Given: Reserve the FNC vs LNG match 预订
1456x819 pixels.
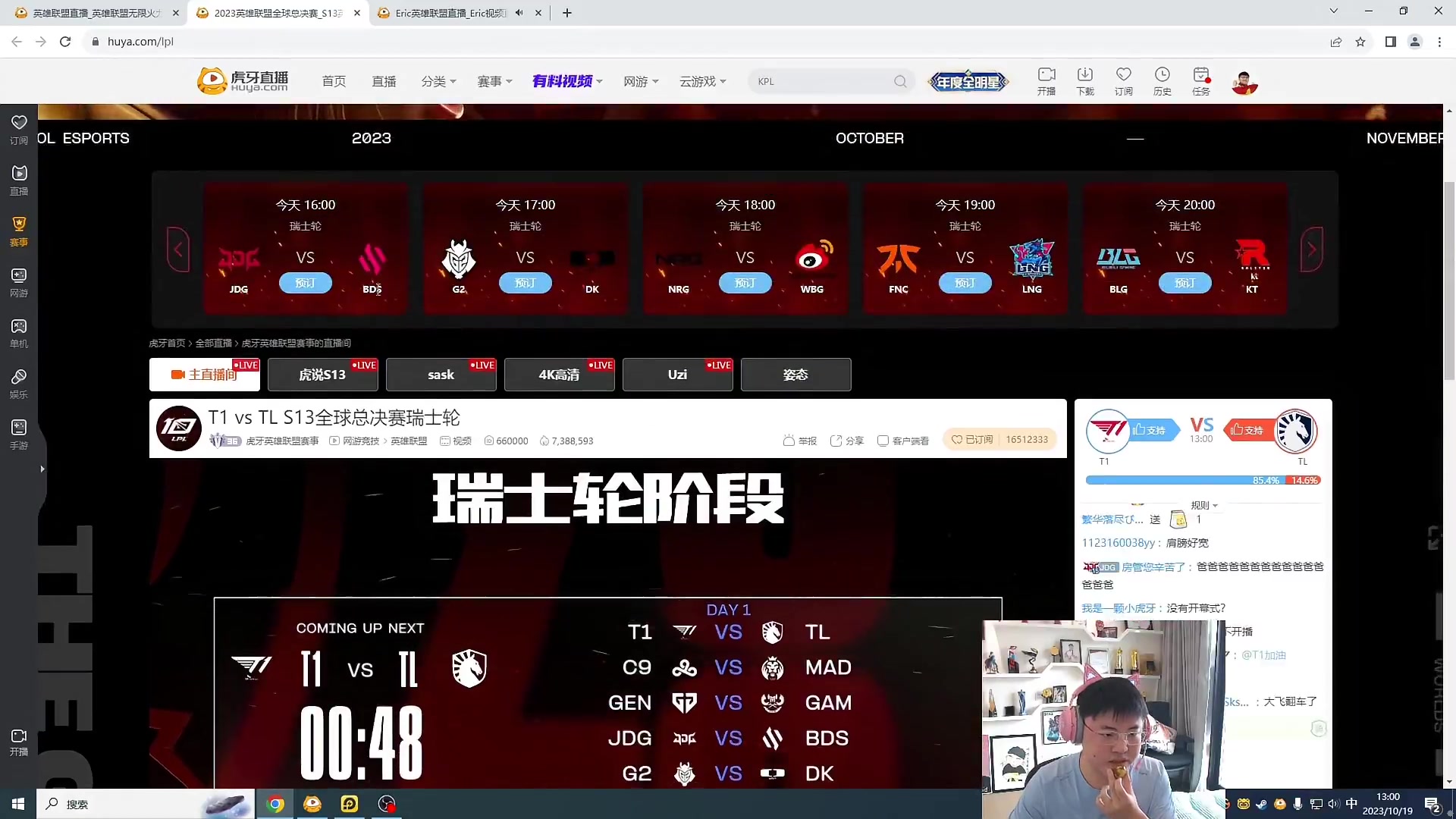Looking at the screenshot, I should pos(965,283).
